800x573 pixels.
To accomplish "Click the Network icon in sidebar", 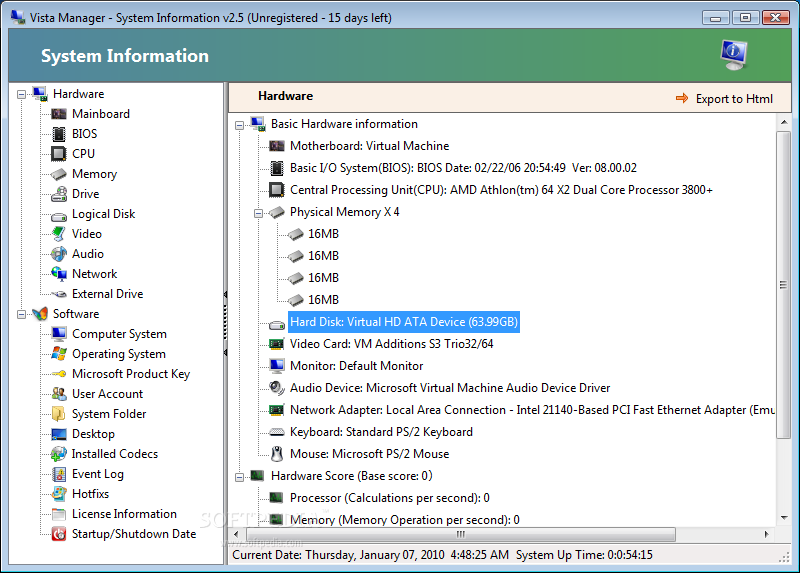I will (59, 274).
